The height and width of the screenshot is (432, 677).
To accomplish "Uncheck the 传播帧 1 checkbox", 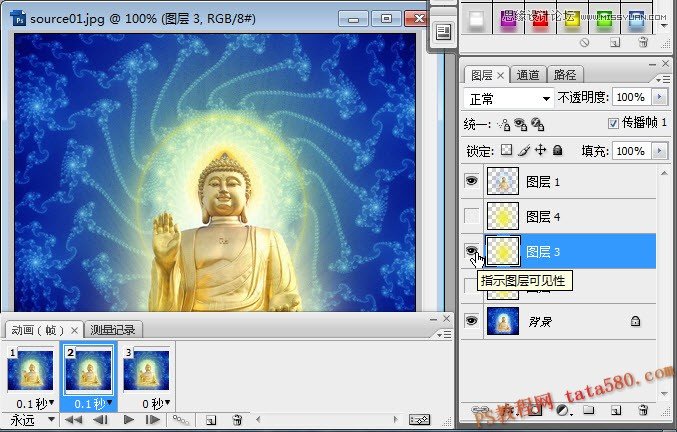I will tap(613, 124).
